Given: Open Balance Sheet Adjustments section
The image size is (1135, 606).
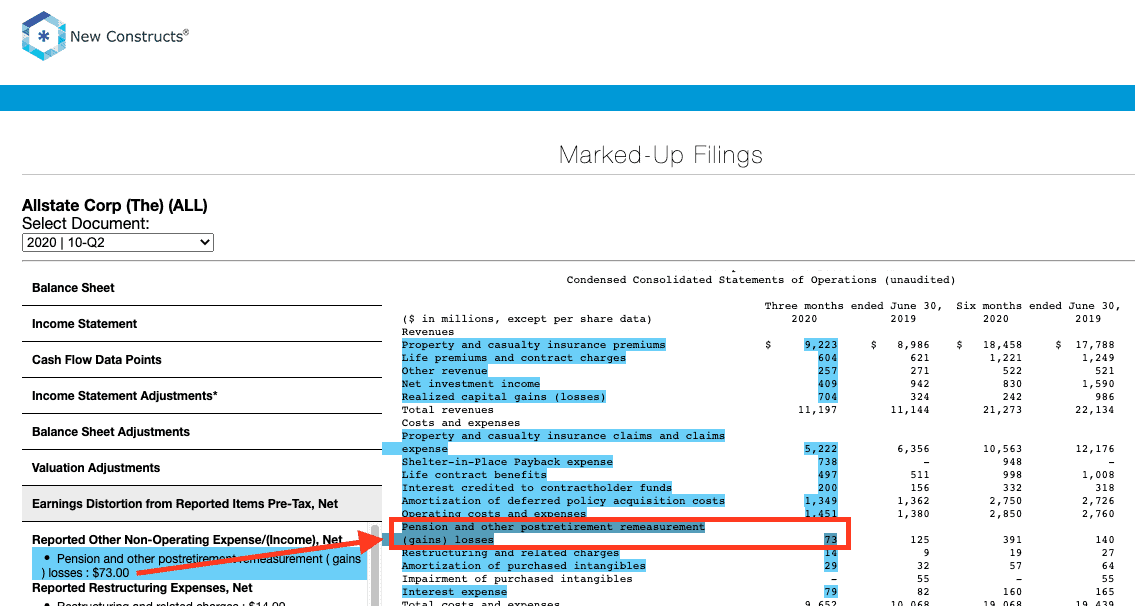Looking at the screenshot, I should pos(202,432).
